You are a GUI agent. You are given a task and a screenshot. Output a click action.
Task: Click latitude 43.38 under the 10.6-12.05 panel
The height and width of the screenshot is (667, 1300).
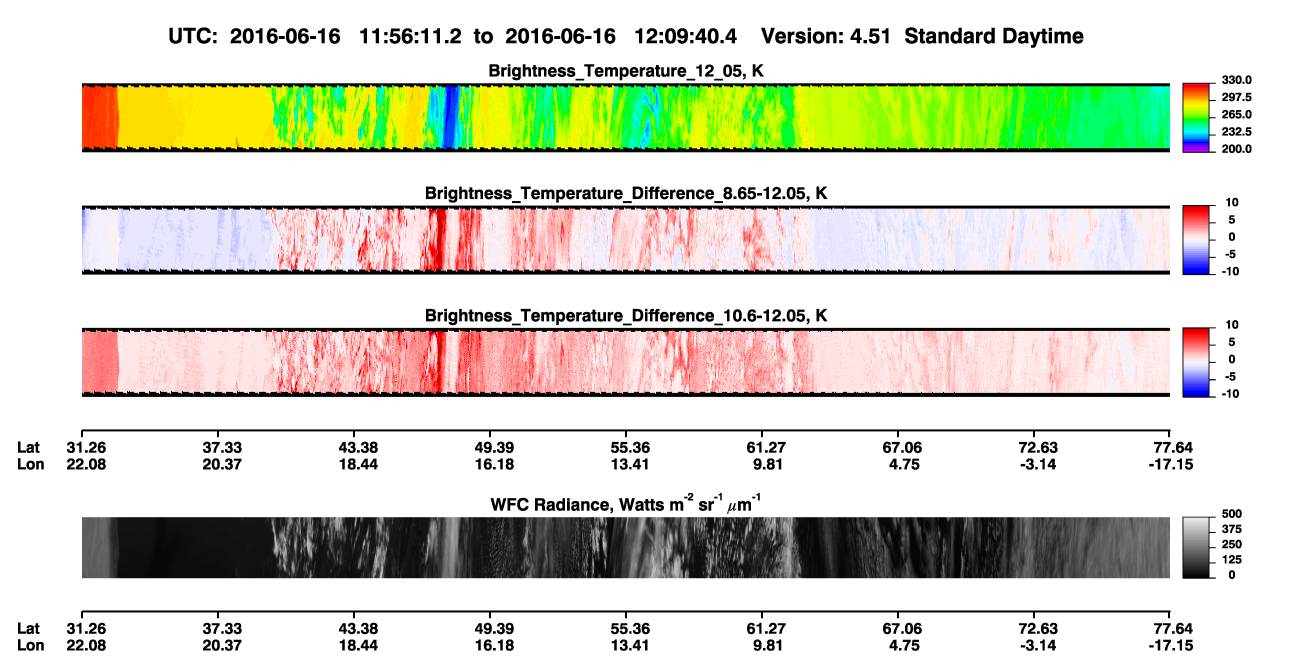353,447
